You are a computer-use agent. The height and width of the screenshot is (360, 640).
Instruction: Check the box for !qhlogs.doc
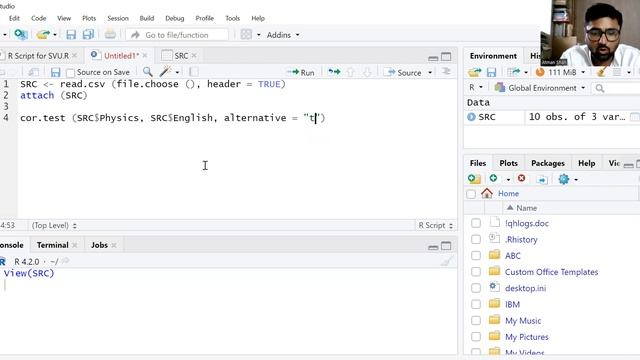coord(476,223)
